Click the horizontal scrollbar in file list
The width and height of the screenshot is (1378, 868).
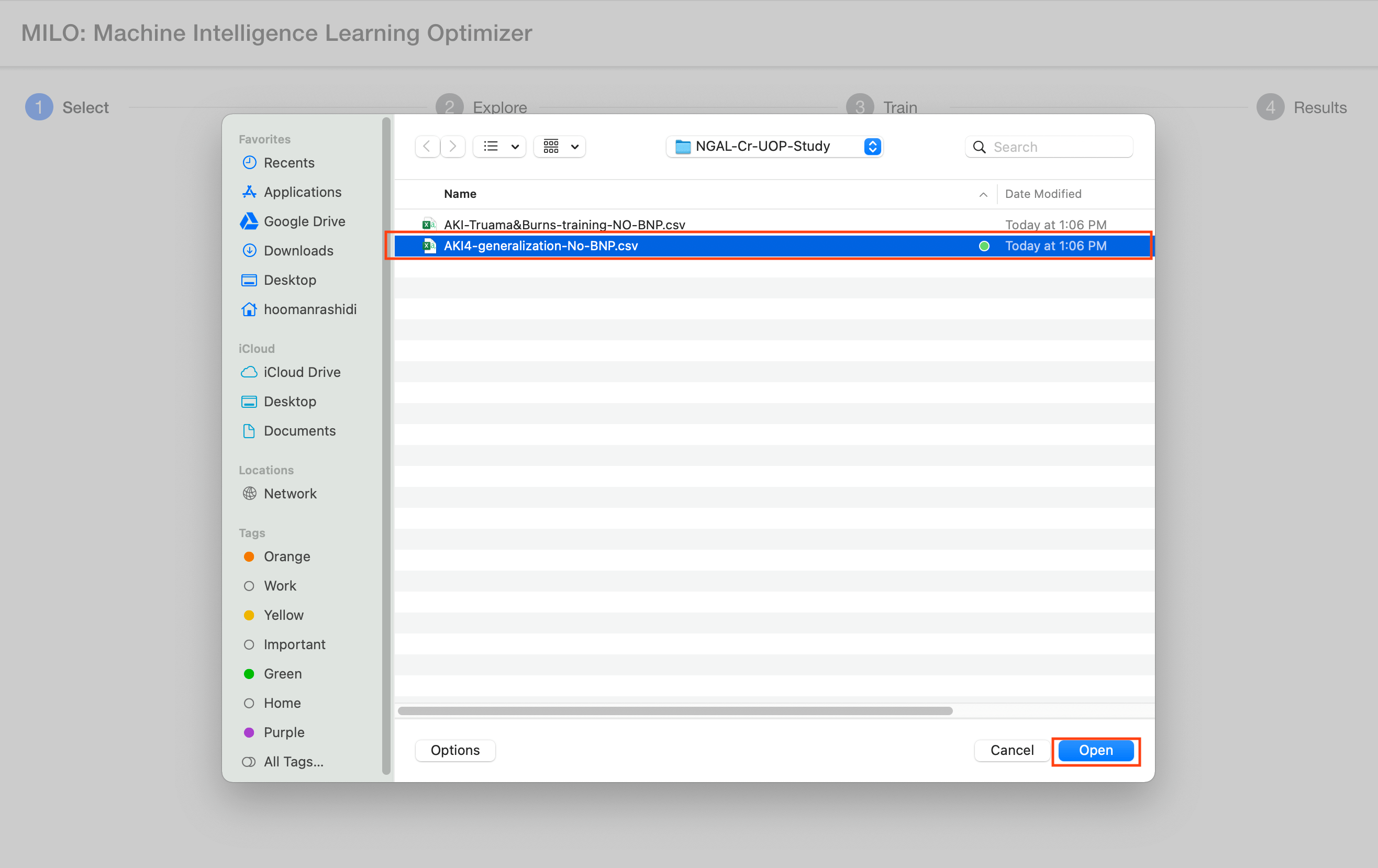tap(675, 710)
